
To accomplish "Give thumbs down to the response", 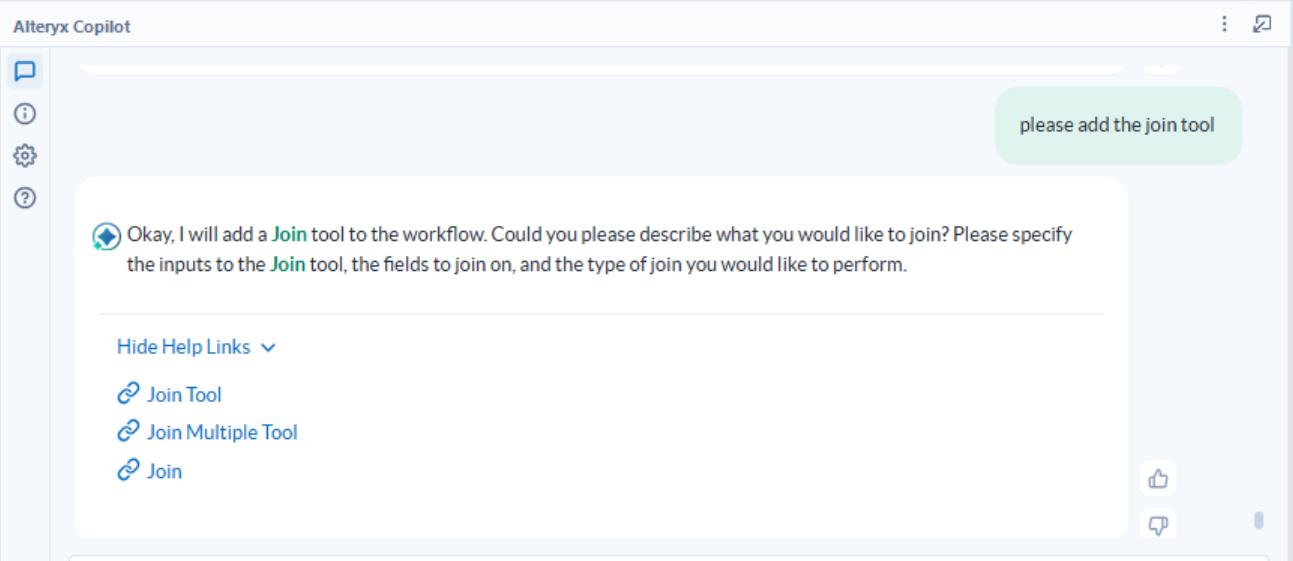I will point(1159,524).
